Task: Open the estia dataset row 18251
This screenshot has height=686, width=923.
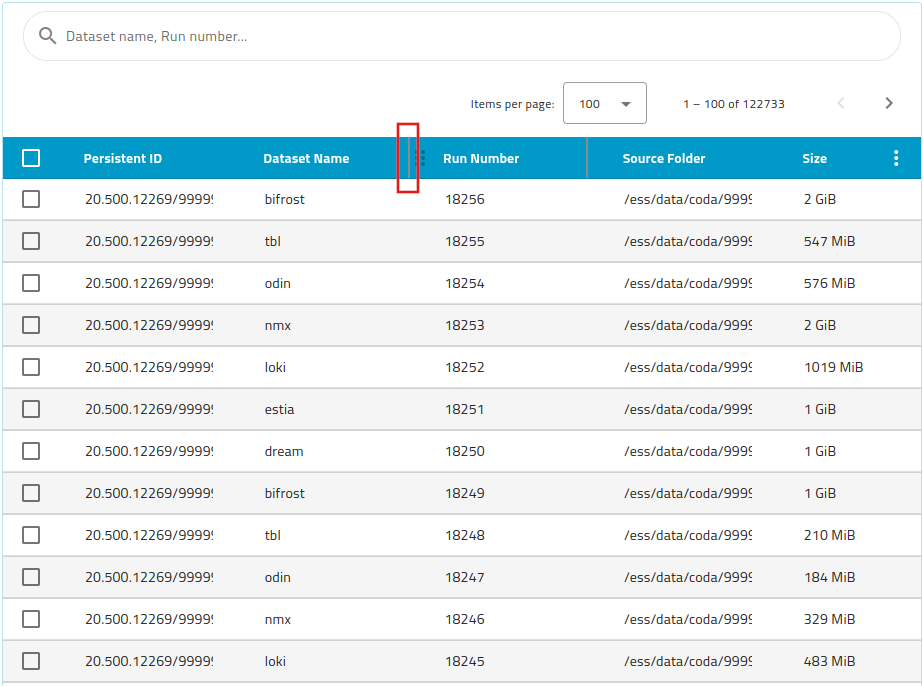Action: pos(280,409)
